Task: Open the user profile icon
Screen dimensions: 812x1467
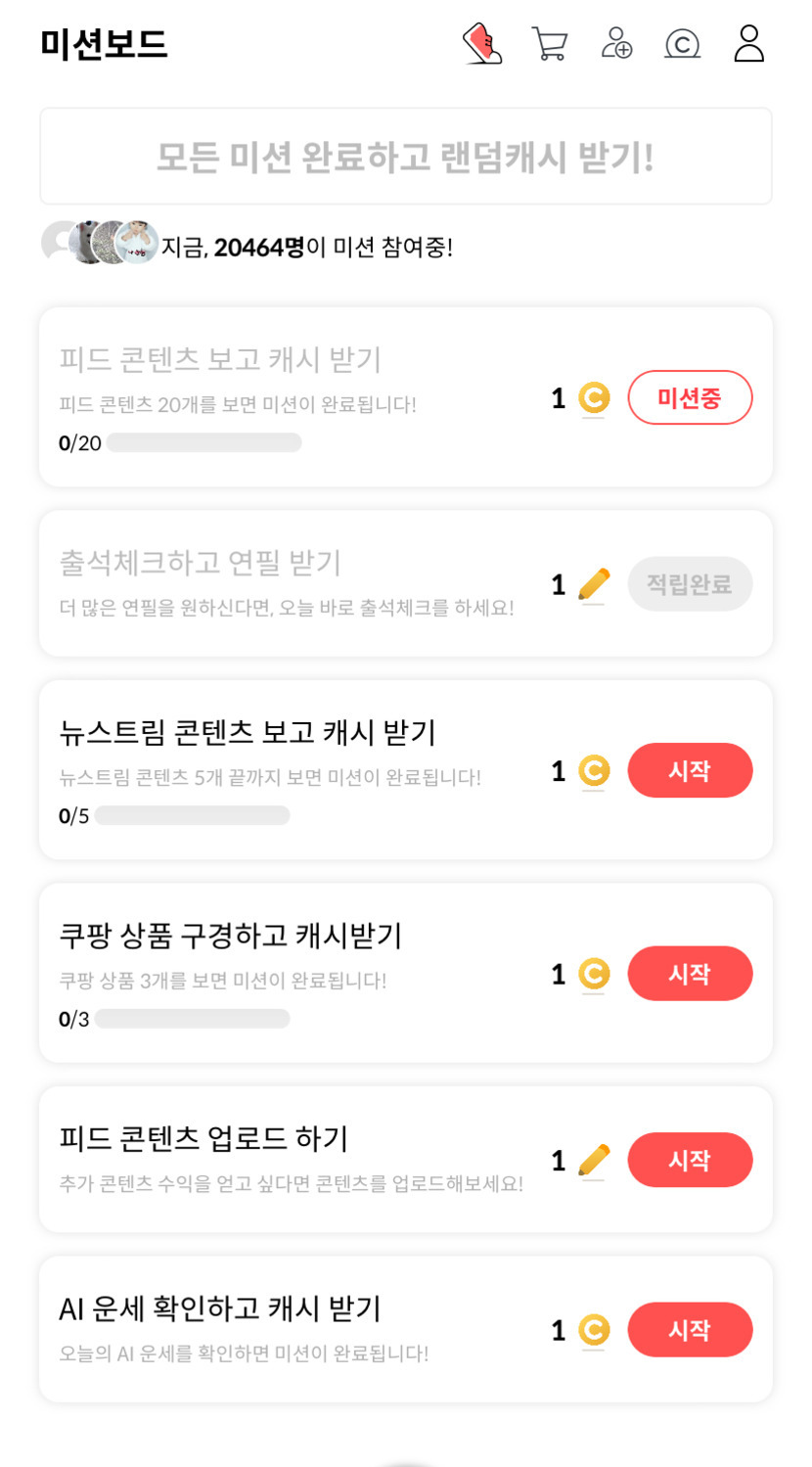Action: tap(748, 44)
